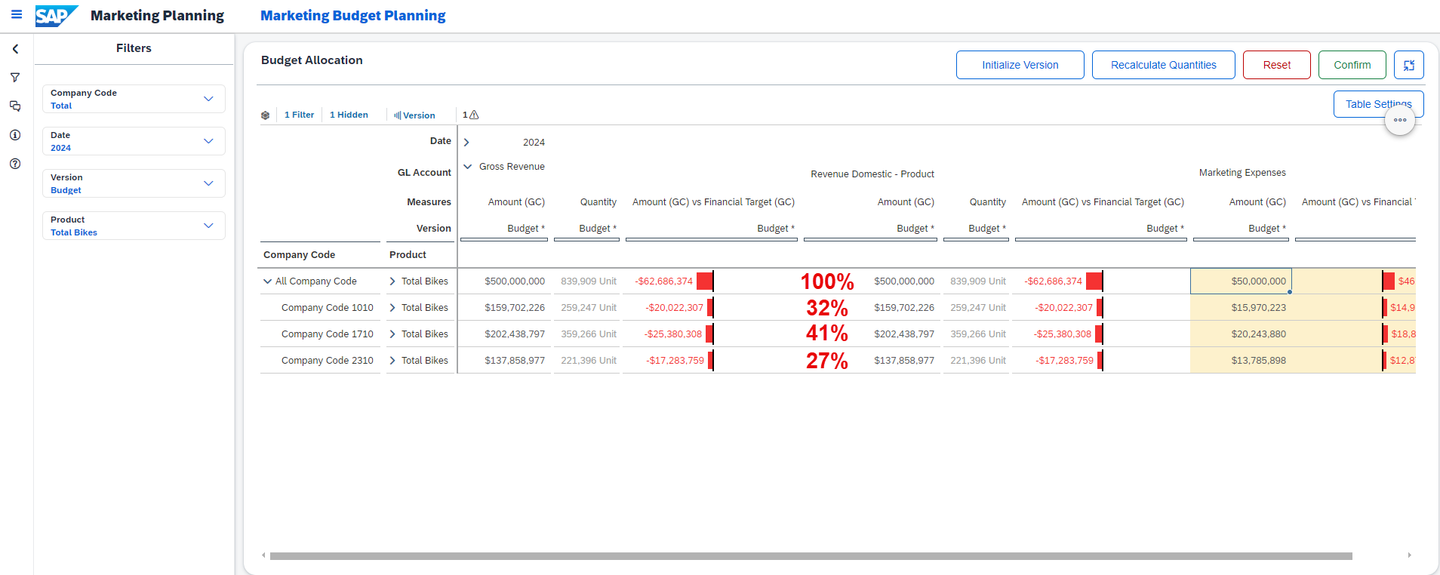The image size is (1440, 575).
Task: Expand the Date filter dropdown
Action: coord(208,141)
